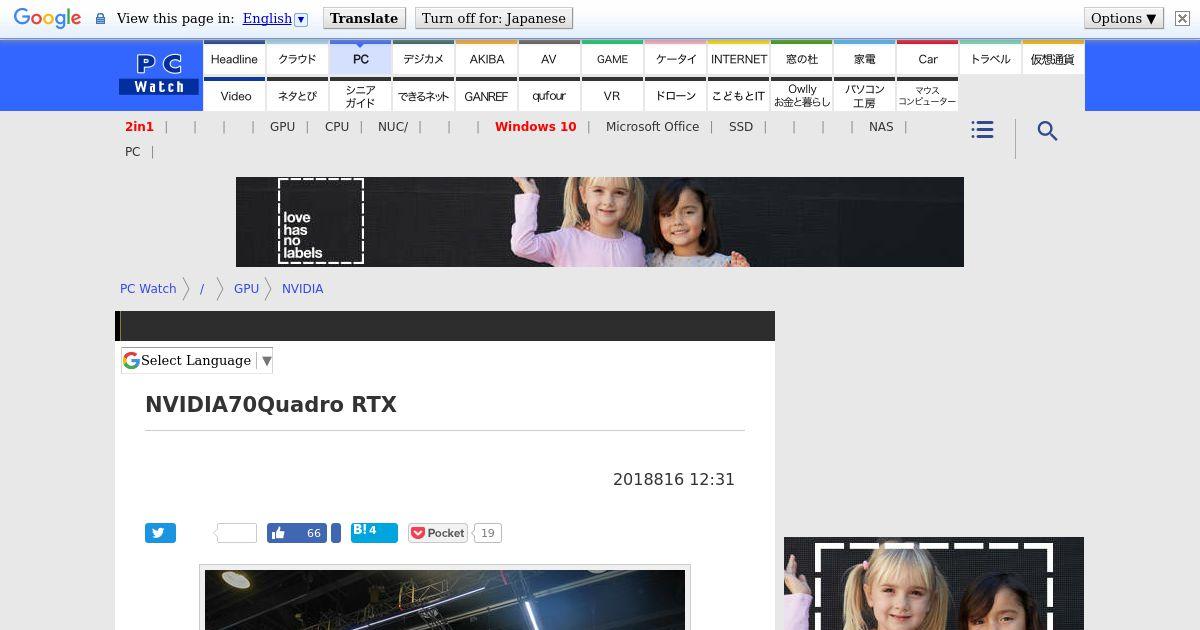
Task: Open the ネタとぴ tab
Action: pyautogui.click(x=297, y=95)
